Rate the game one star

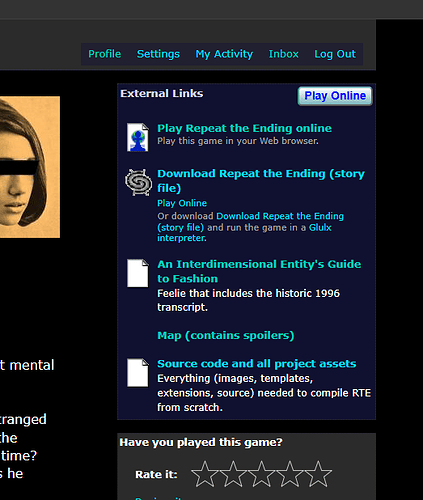pyautogui.click(x=205, y=474)
